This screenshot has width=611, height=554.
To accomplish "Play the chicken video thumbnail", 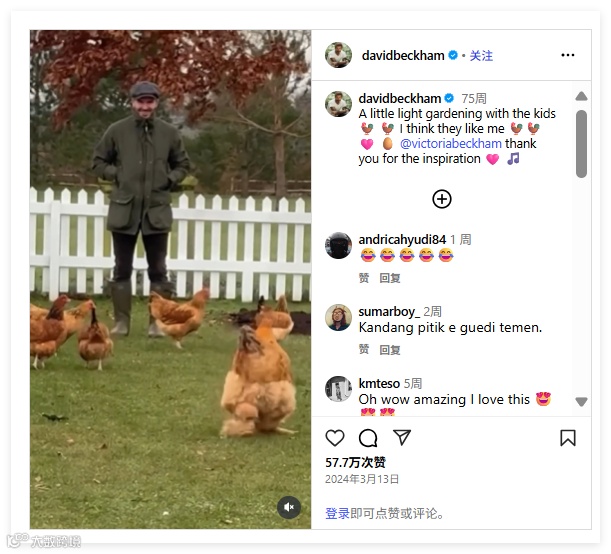I will 170,279.
